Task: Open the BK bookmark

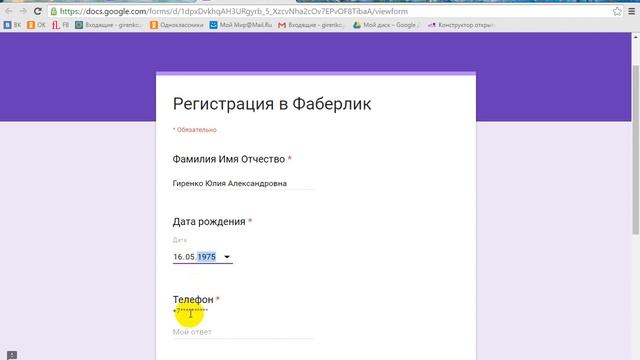Action: tap(12, 25)
